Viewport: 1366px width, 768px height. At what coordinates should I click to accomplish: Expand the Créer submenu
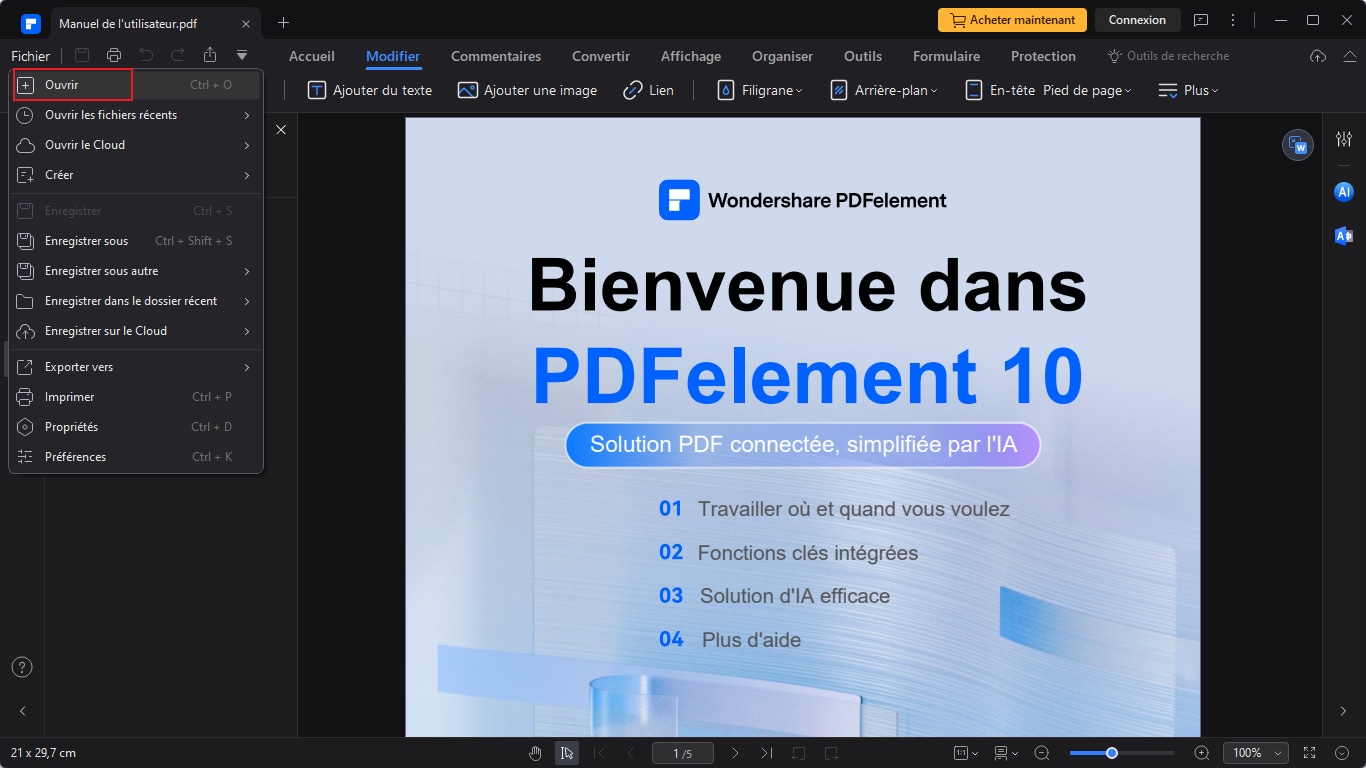(136, 175)
